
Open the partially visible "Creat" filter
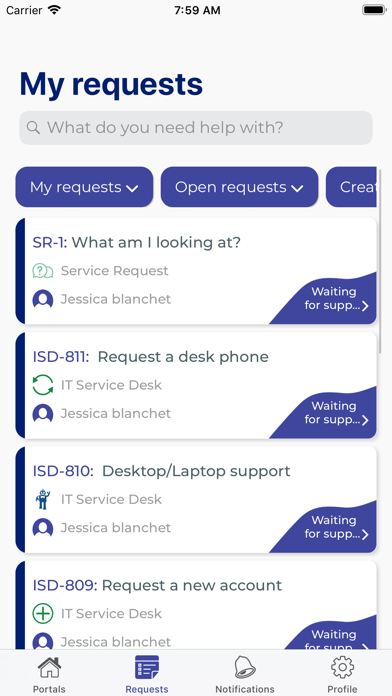pyautogui.click(x=352, y=187)
